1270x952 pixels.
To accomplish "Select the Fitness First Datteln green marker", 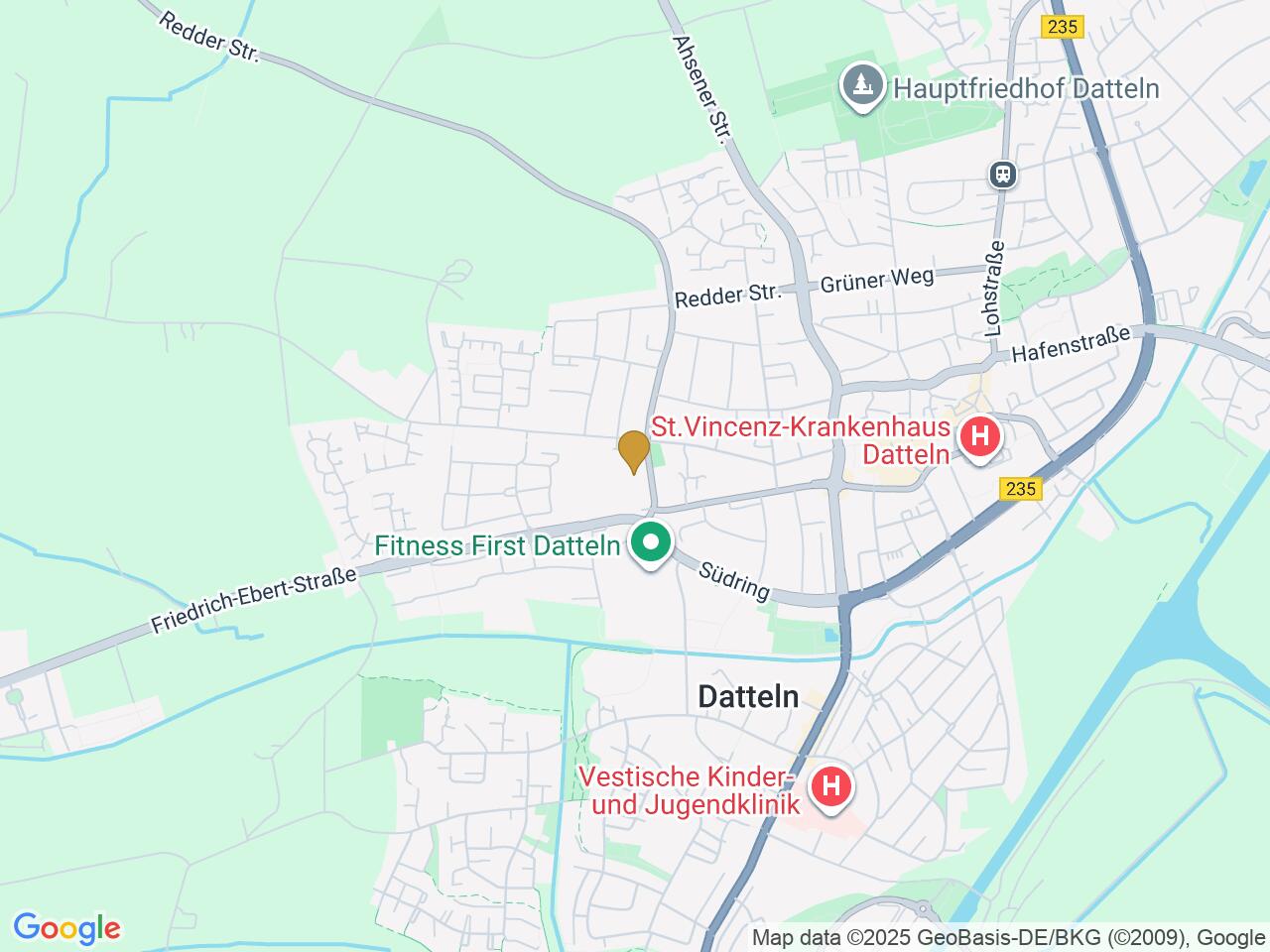I will 651,545.
